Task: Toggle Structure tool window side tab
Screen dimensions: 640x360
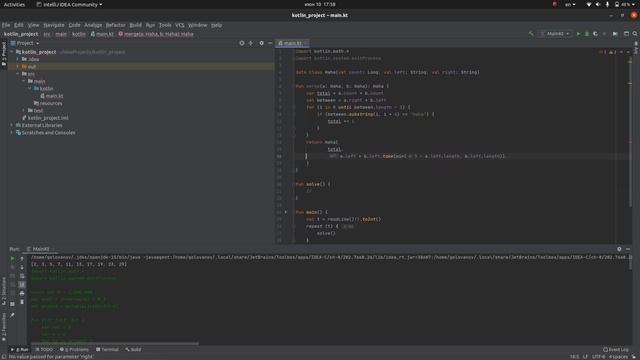Action: click(x=4, y=291)
